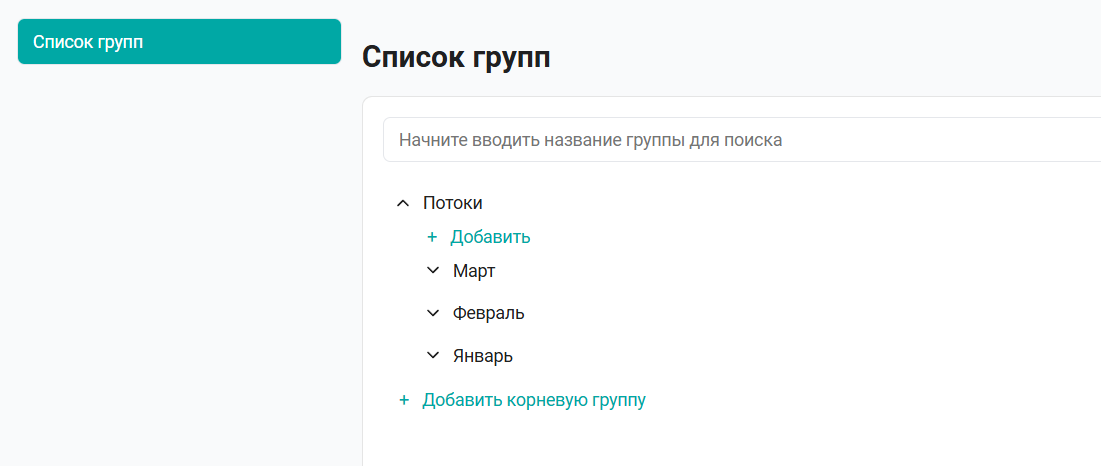Screen dimensions: 1101x466
Task: Click the Список групп page heading
Action: pyautogui.click(x=456, y=58)
